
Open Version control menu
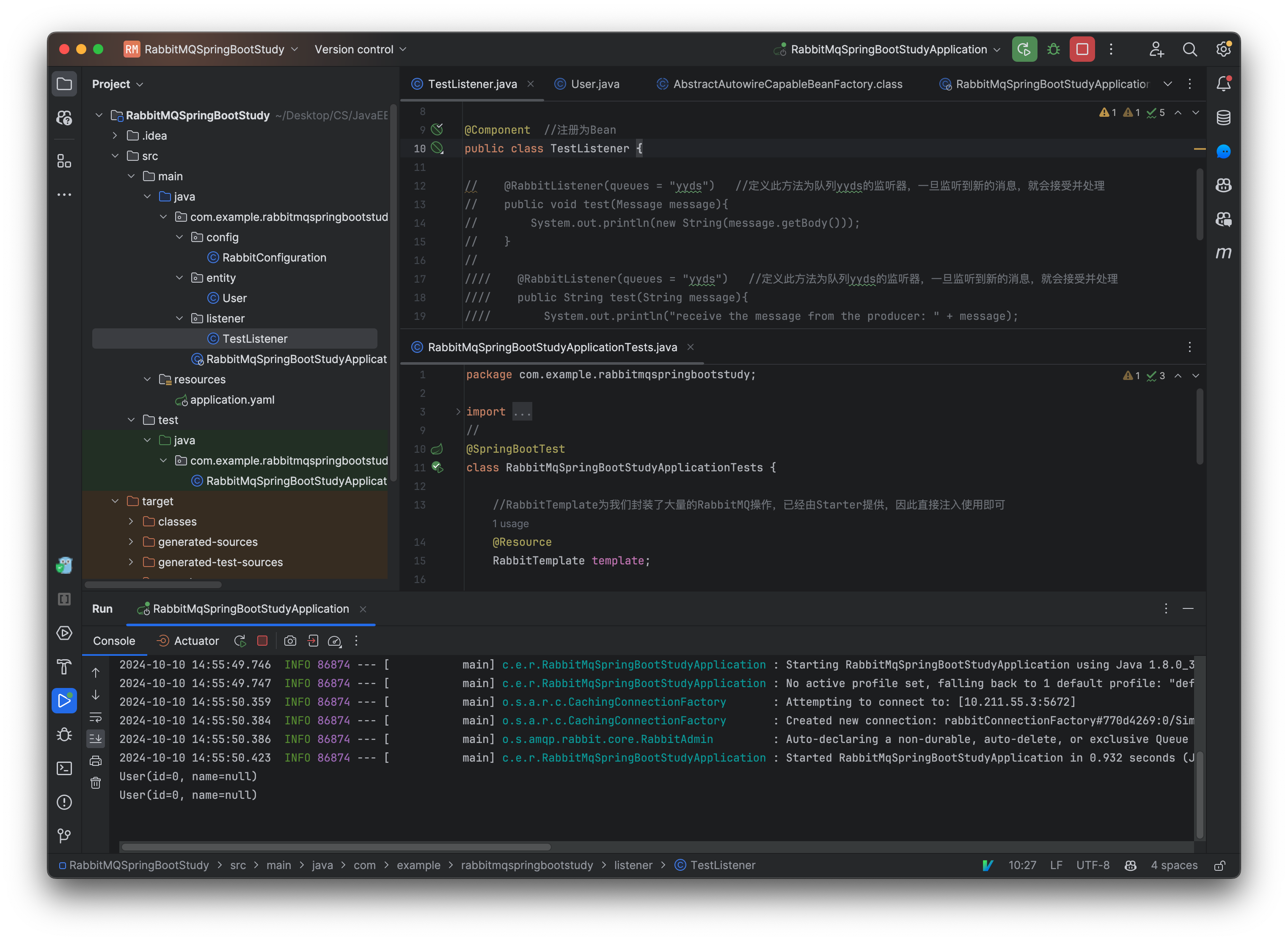pos(360,50)
